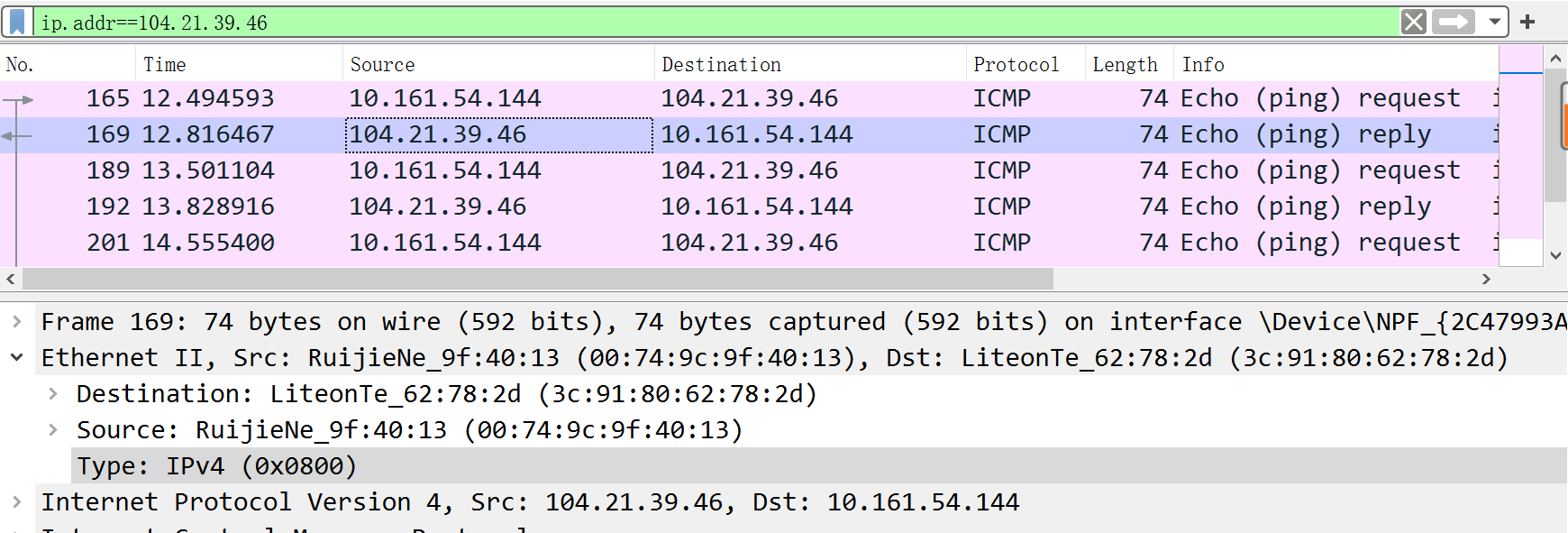This screenshot has height=533, width=1568.
Task: Expand the Frame 169 details section
Action: pos(16,320)
